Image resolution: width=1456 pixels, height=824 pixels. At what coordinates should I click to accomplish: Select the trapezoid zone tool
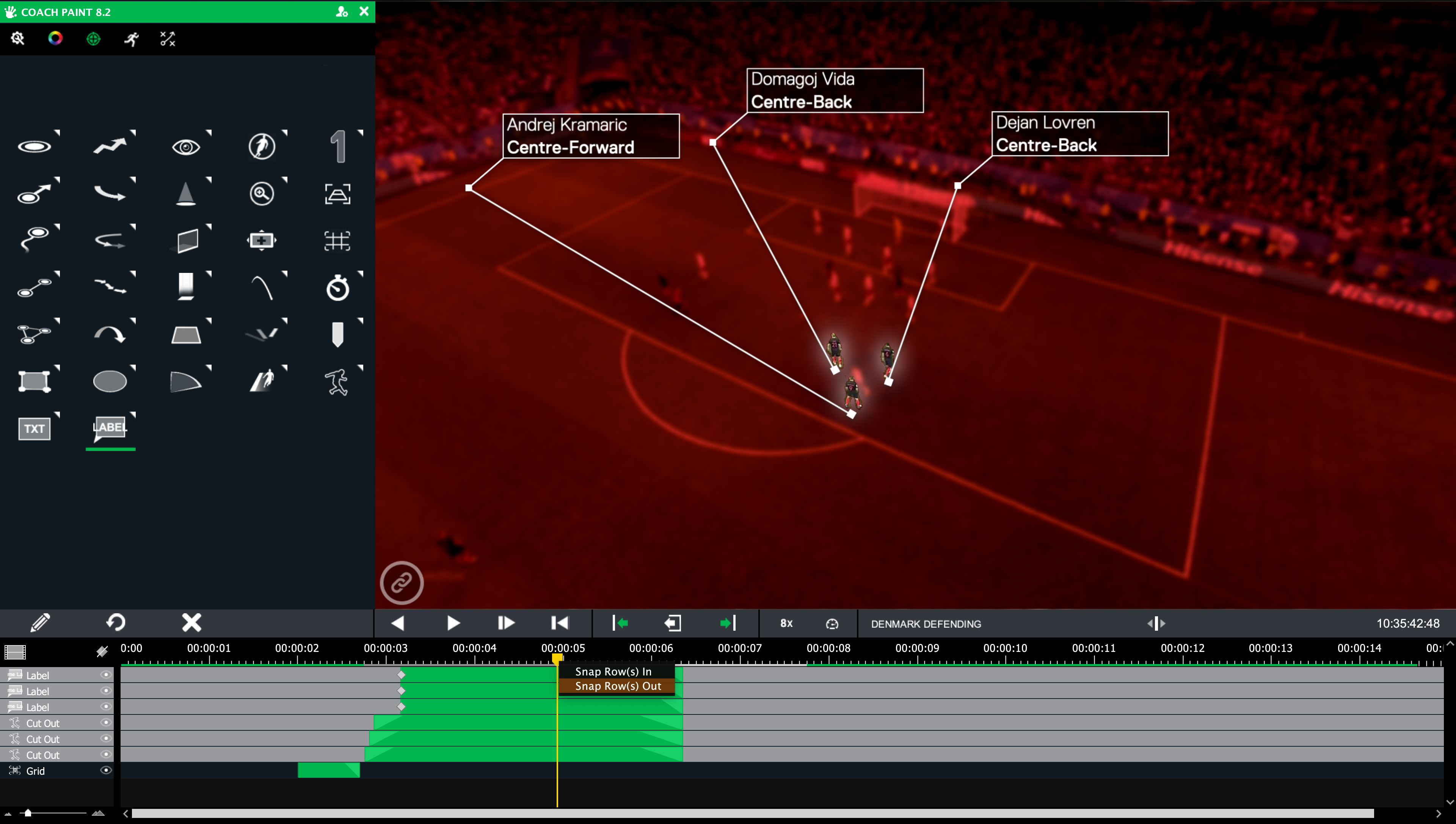[x=186, y=335]
